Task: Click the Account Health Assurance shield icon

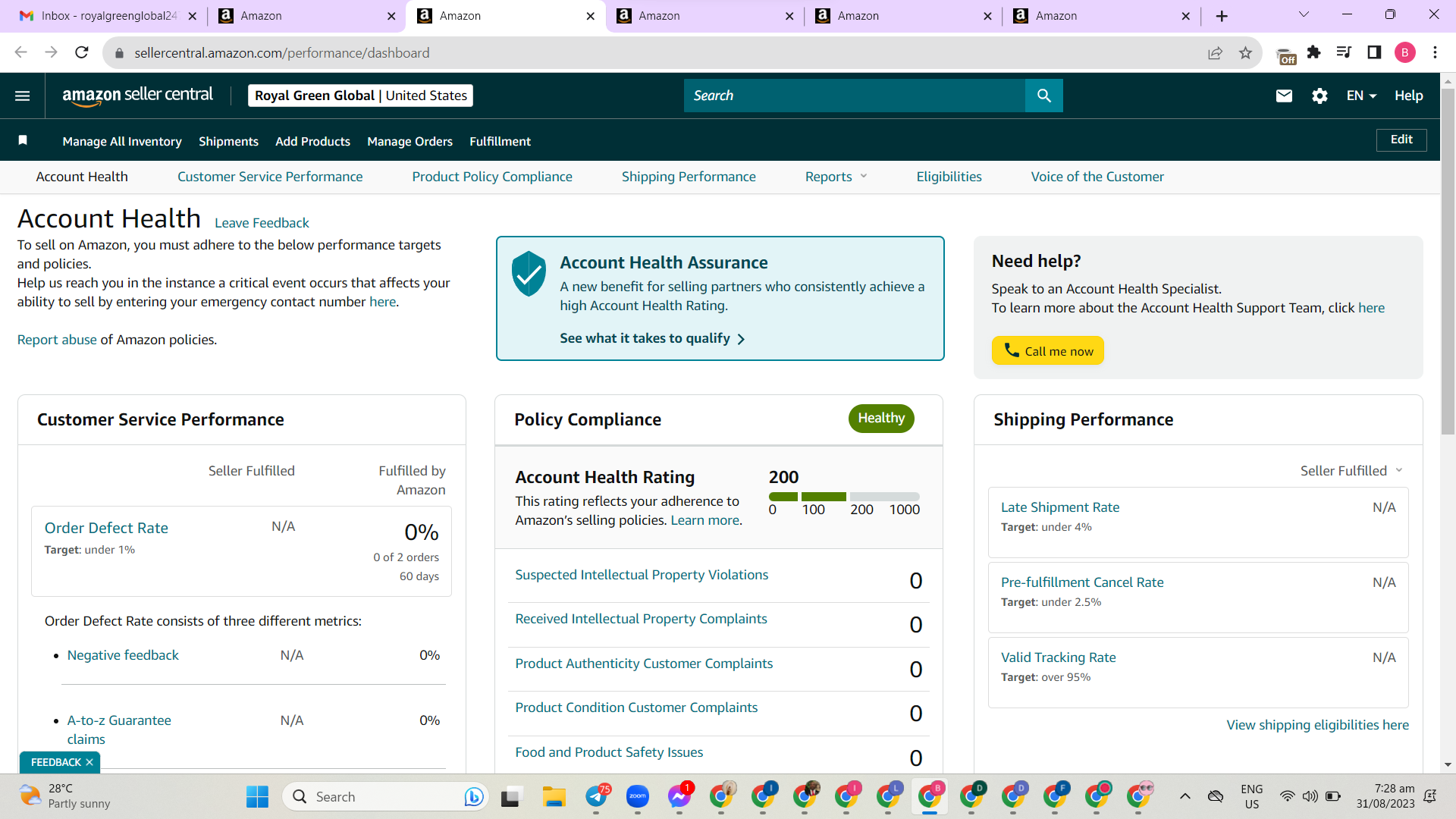Action: (529, 274)
